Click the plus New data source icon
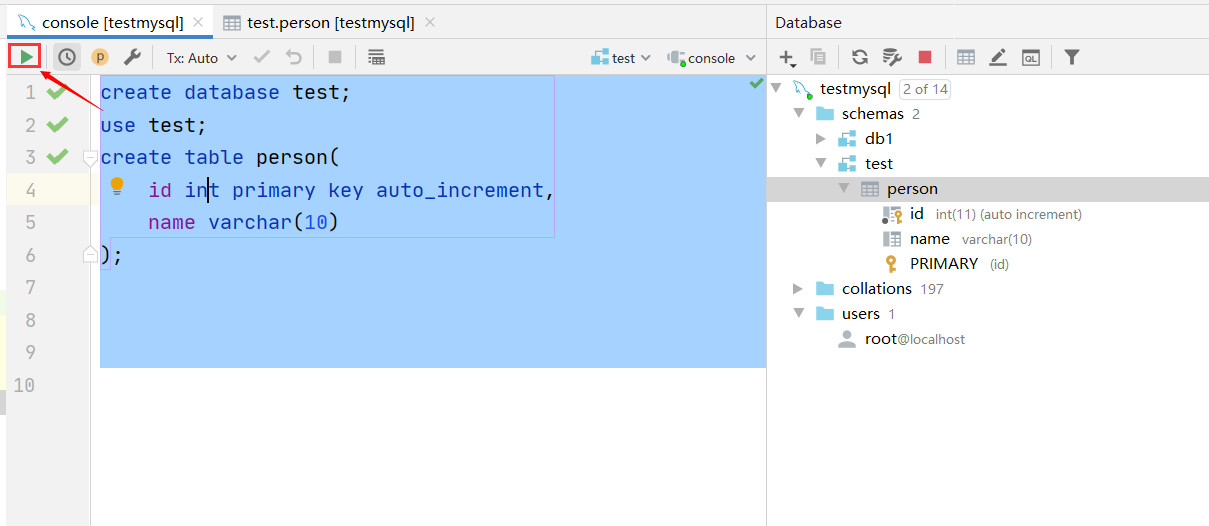Image resolution: width=1209 pixels, height=526 pixels. (787, 58)
